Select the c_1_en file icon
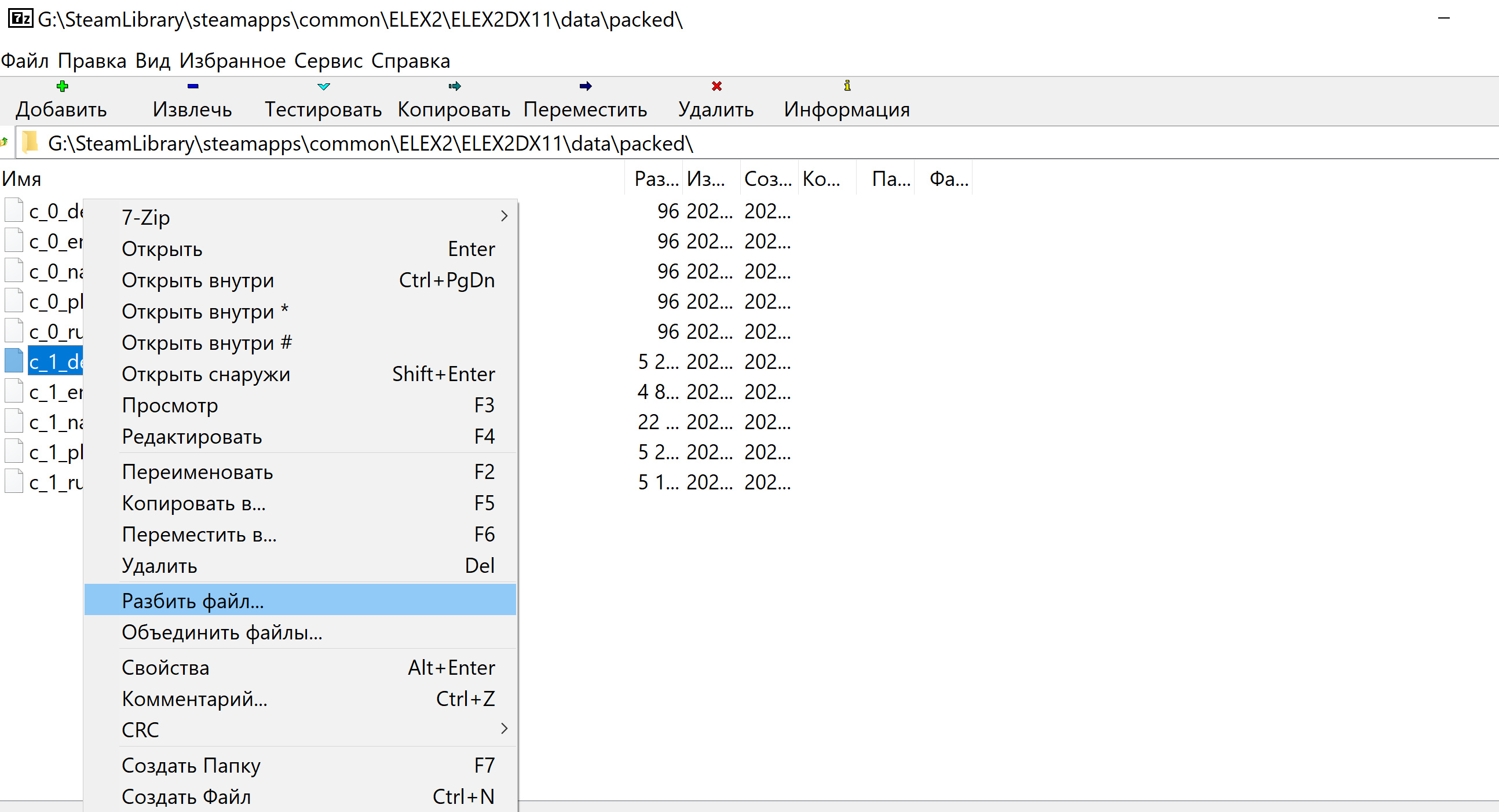 pos(13,392)
